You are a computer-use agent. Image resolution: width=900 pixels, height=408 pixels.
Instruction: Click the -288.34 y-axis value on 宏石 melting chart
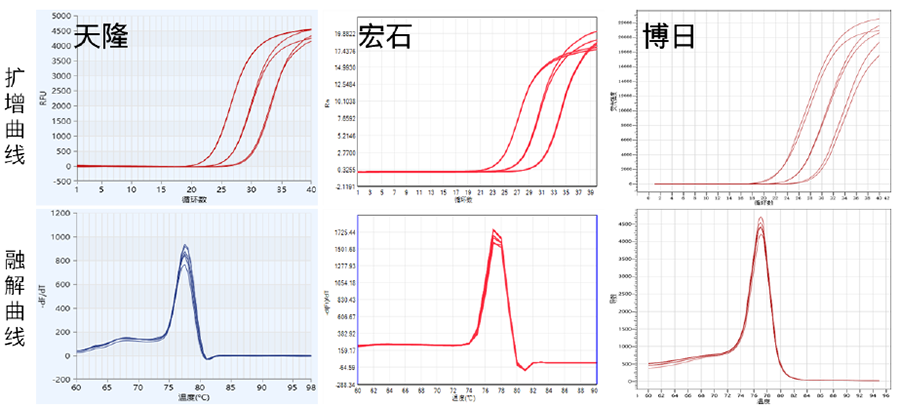(x=345, y=384)
